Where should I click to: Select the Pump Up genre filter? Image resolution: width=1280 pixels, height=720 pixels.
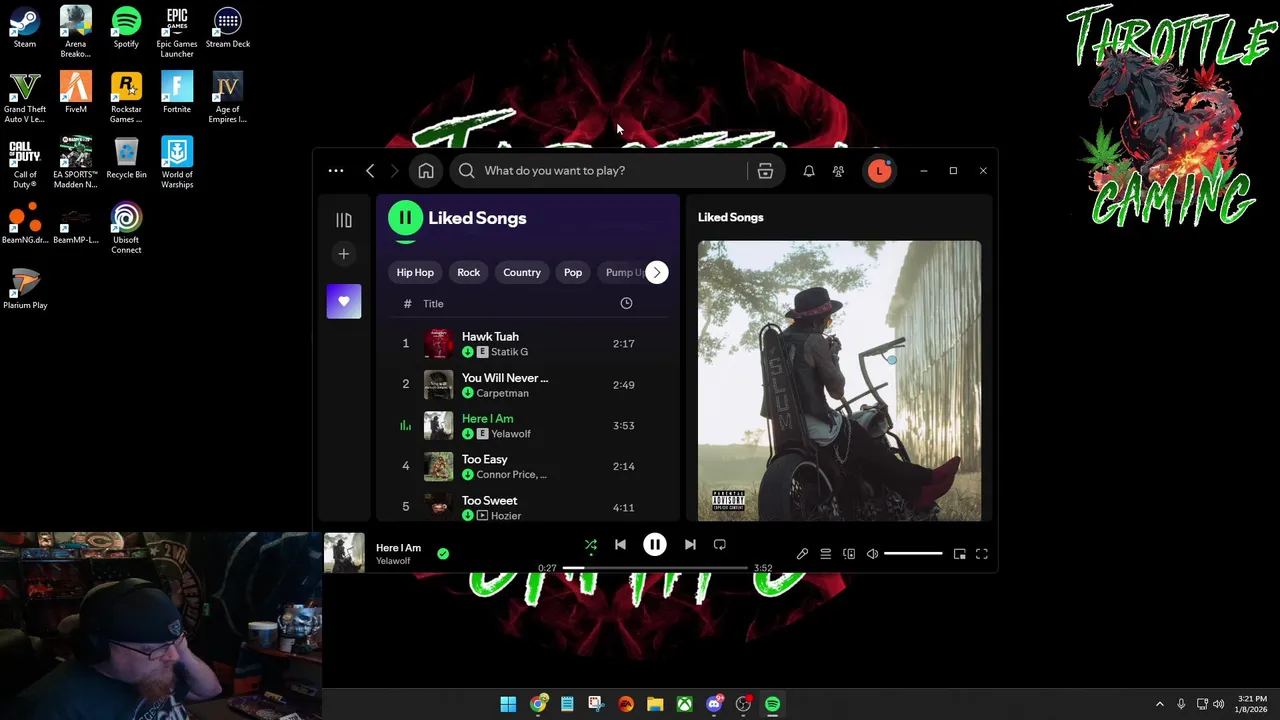pos(622,272)
